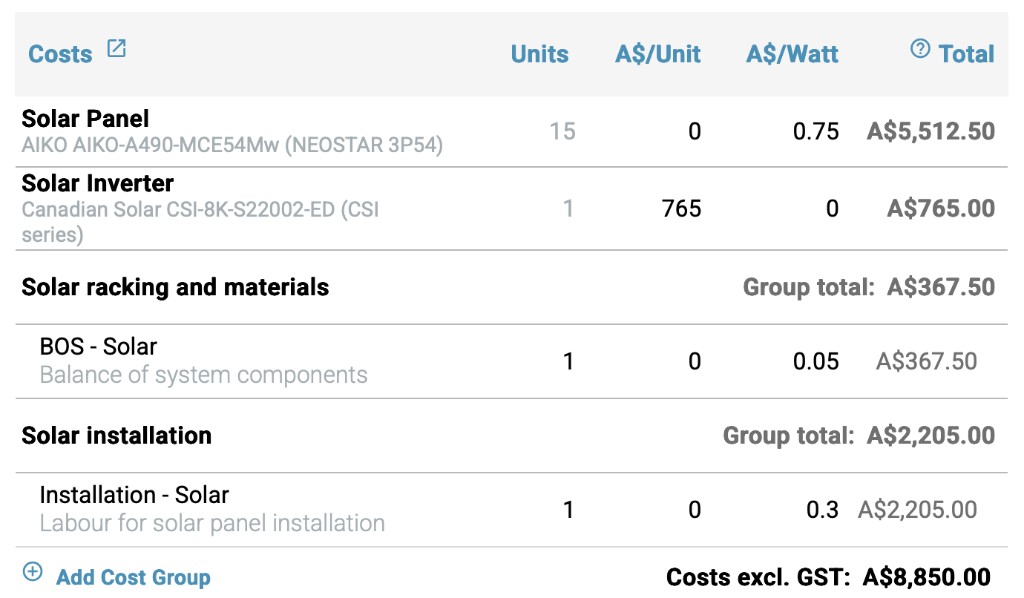Edit the BOS - Solar A$/Watt value 0.05
The height and width of the screenshot is (598, 1024).
[x=816, y=362]
